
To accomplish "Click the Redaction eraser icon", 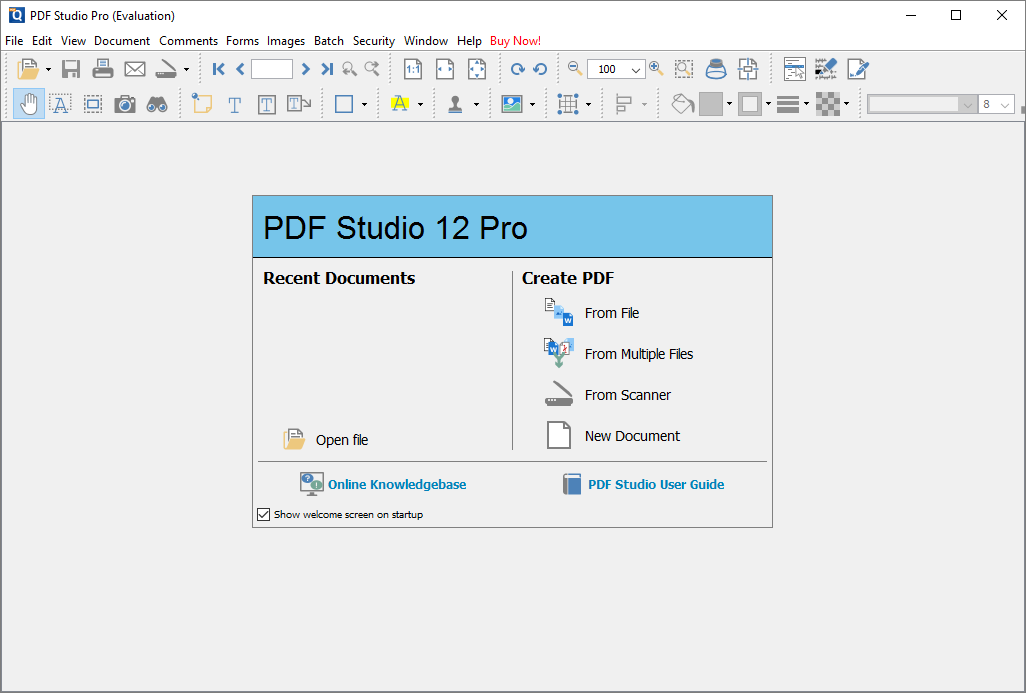I will 826,69.
